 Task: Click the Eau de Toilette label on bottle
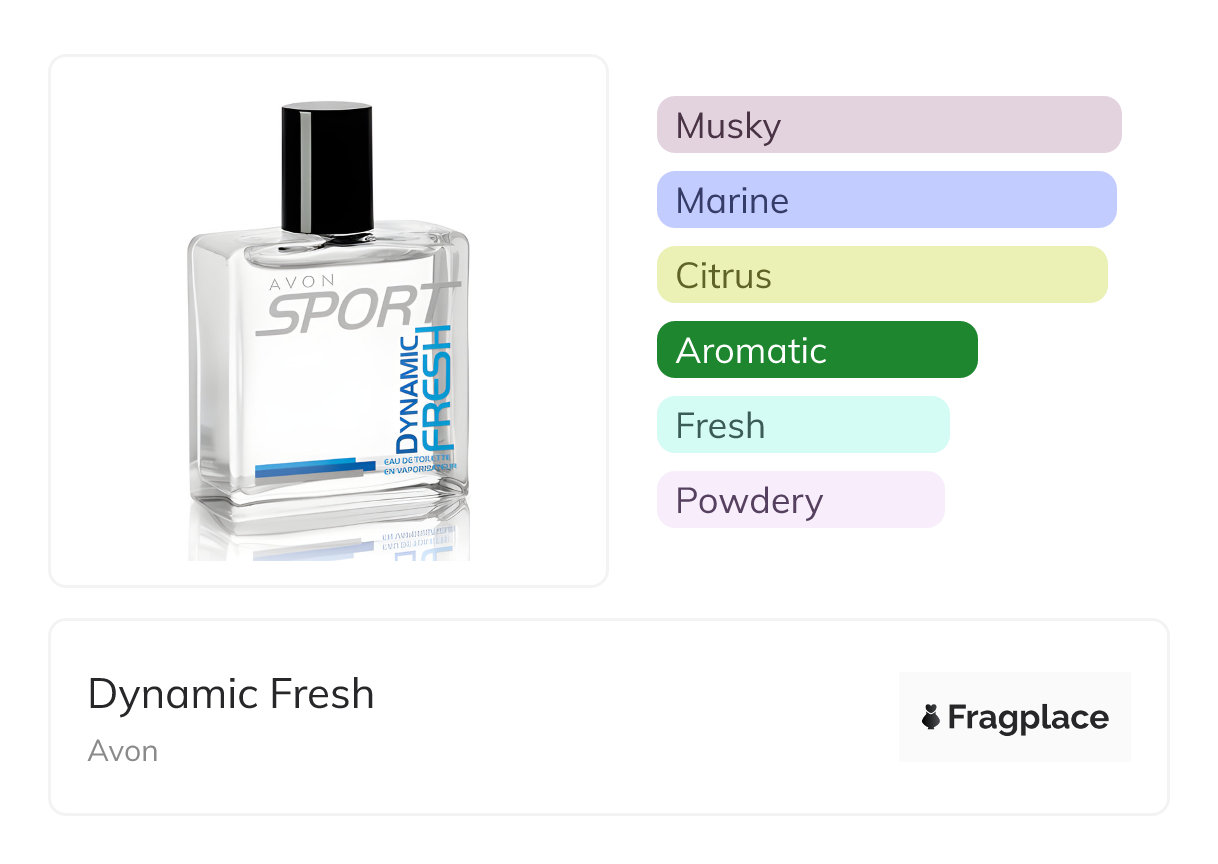point(419,463)
